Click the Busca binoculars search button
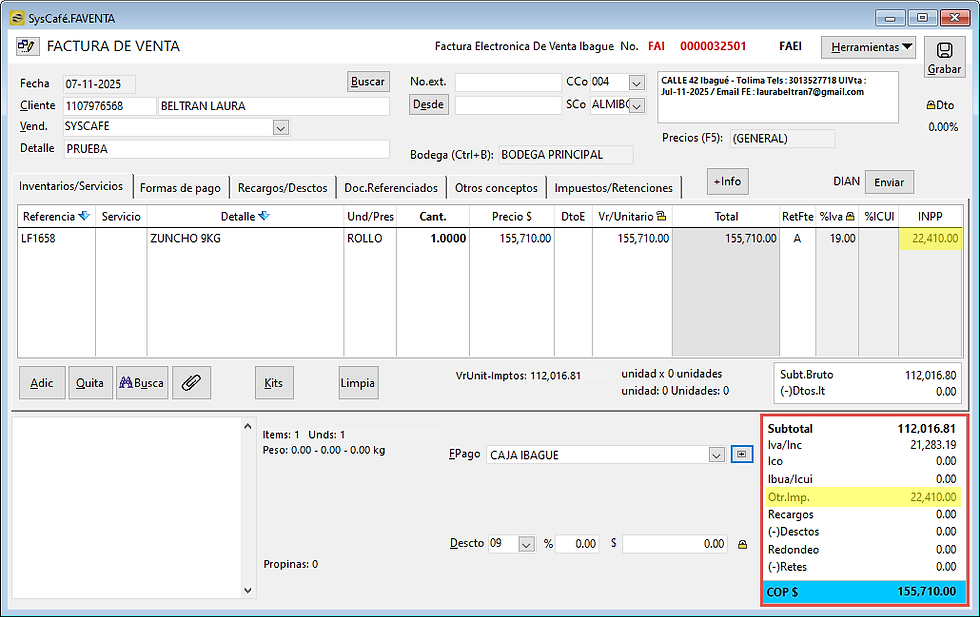The height and width of the screenshot is (617, 980). [142, 383]
